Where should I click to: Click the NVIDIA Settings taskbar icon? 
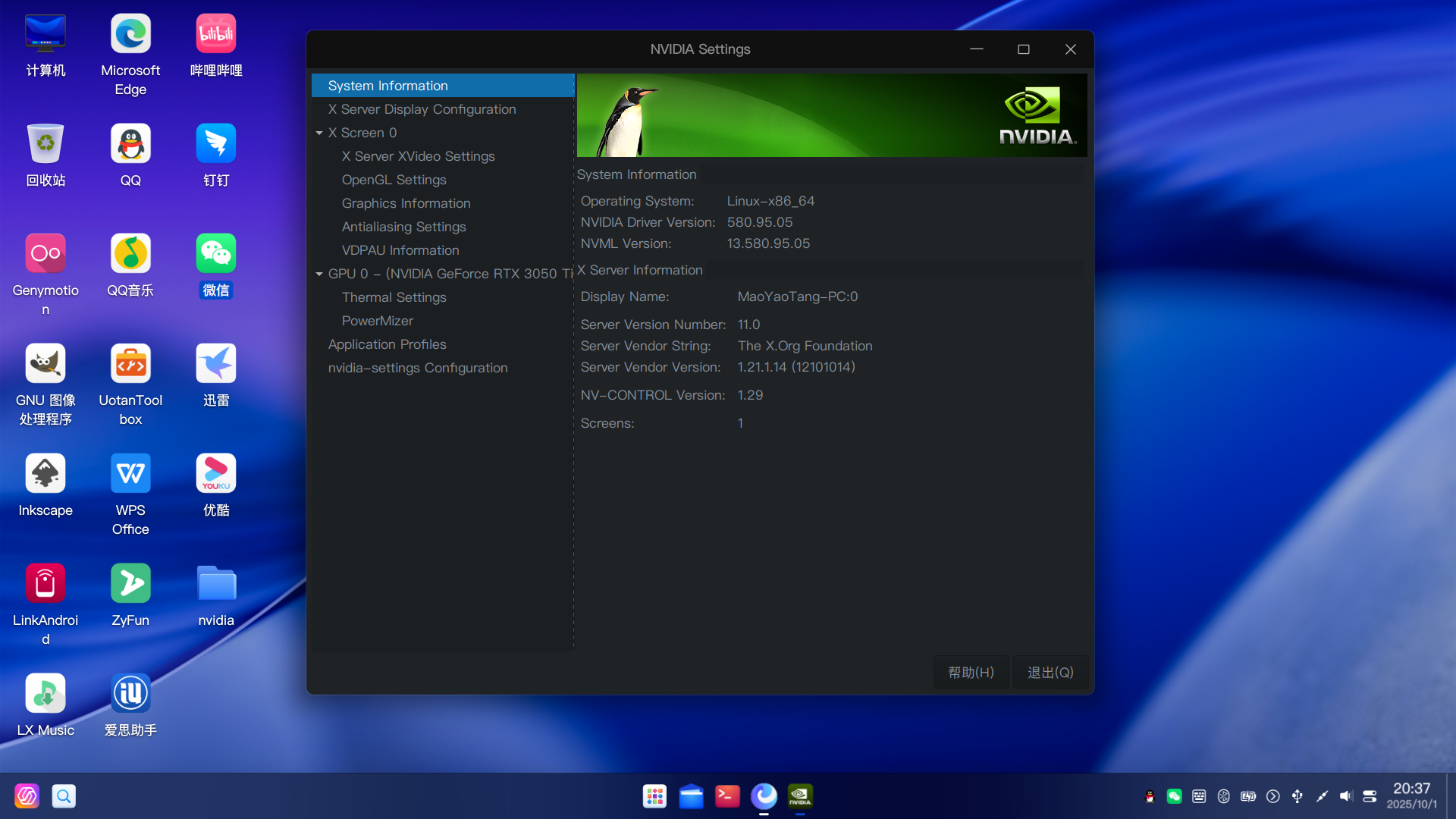(800, 796)
